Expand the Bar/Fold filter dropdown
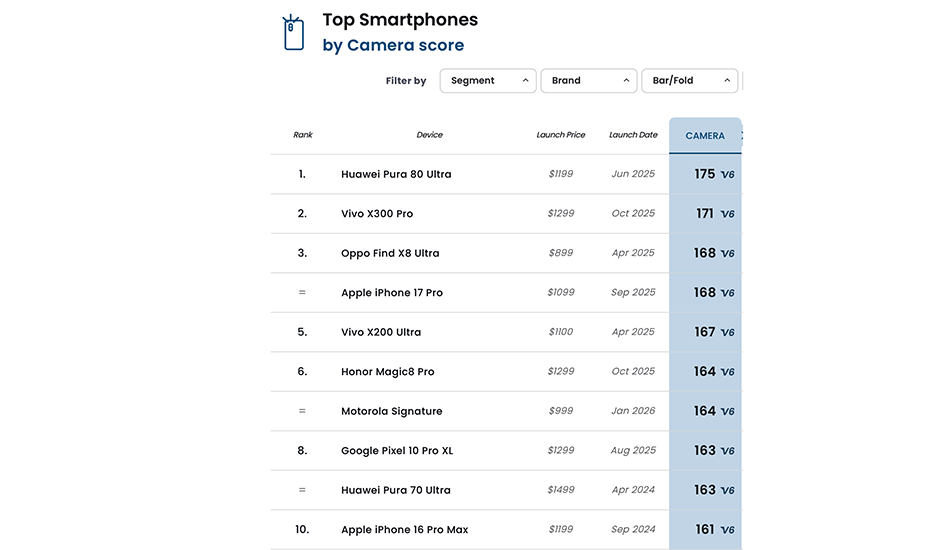Screen dimensions: 950x550 [689, 81]
